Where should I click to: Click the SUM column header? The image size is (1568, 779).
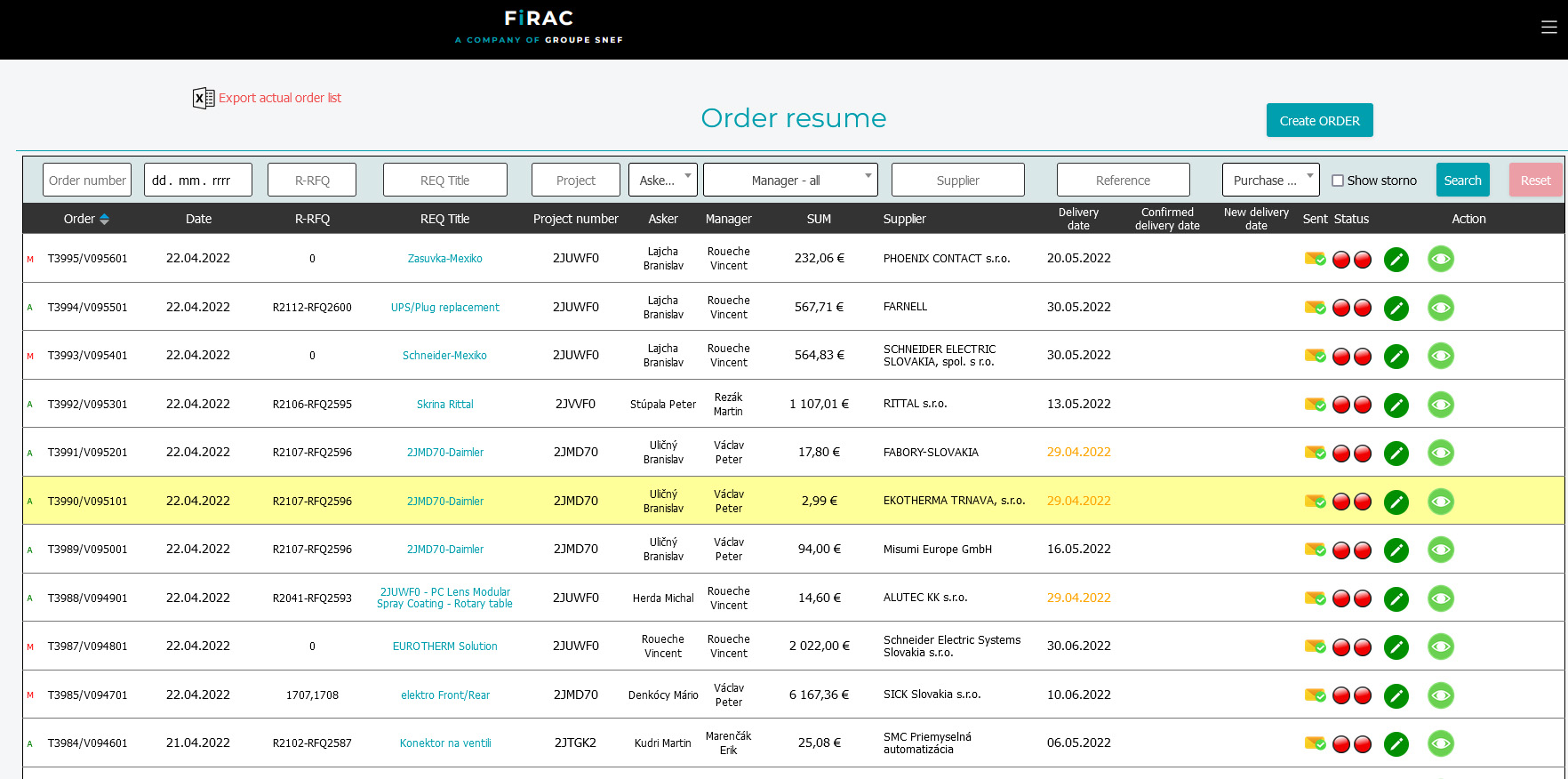[819, 219]
